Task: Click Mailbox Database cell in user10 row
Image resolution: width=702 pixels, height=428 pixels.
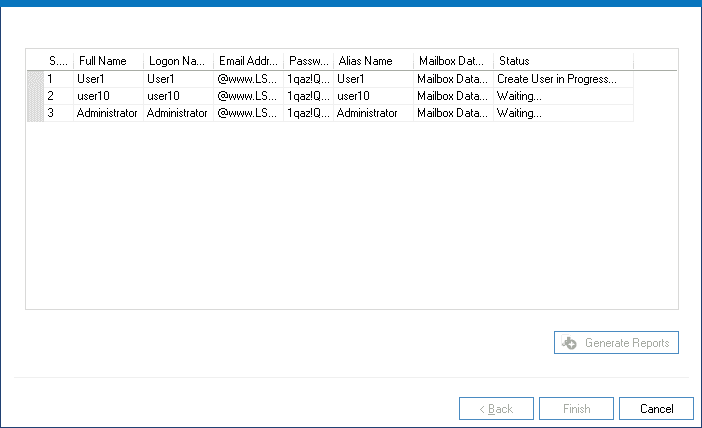Action: pyautogui.click(x=454, y=96)
